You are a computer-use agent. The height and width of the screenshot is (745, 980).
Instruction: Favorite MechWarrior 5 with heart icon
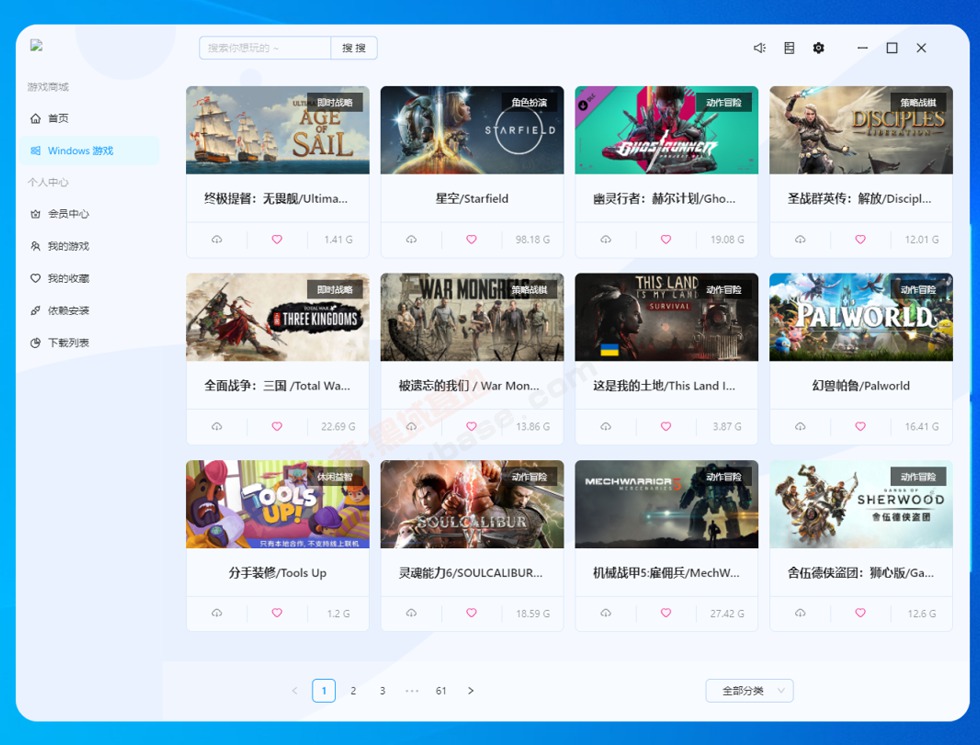(x=666, y=613)
